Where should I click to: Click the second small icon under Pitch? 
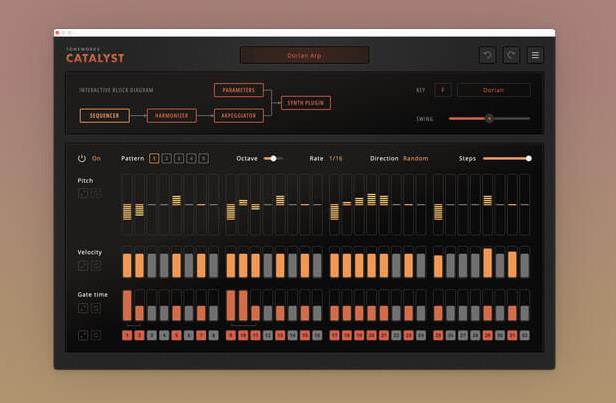97,193
